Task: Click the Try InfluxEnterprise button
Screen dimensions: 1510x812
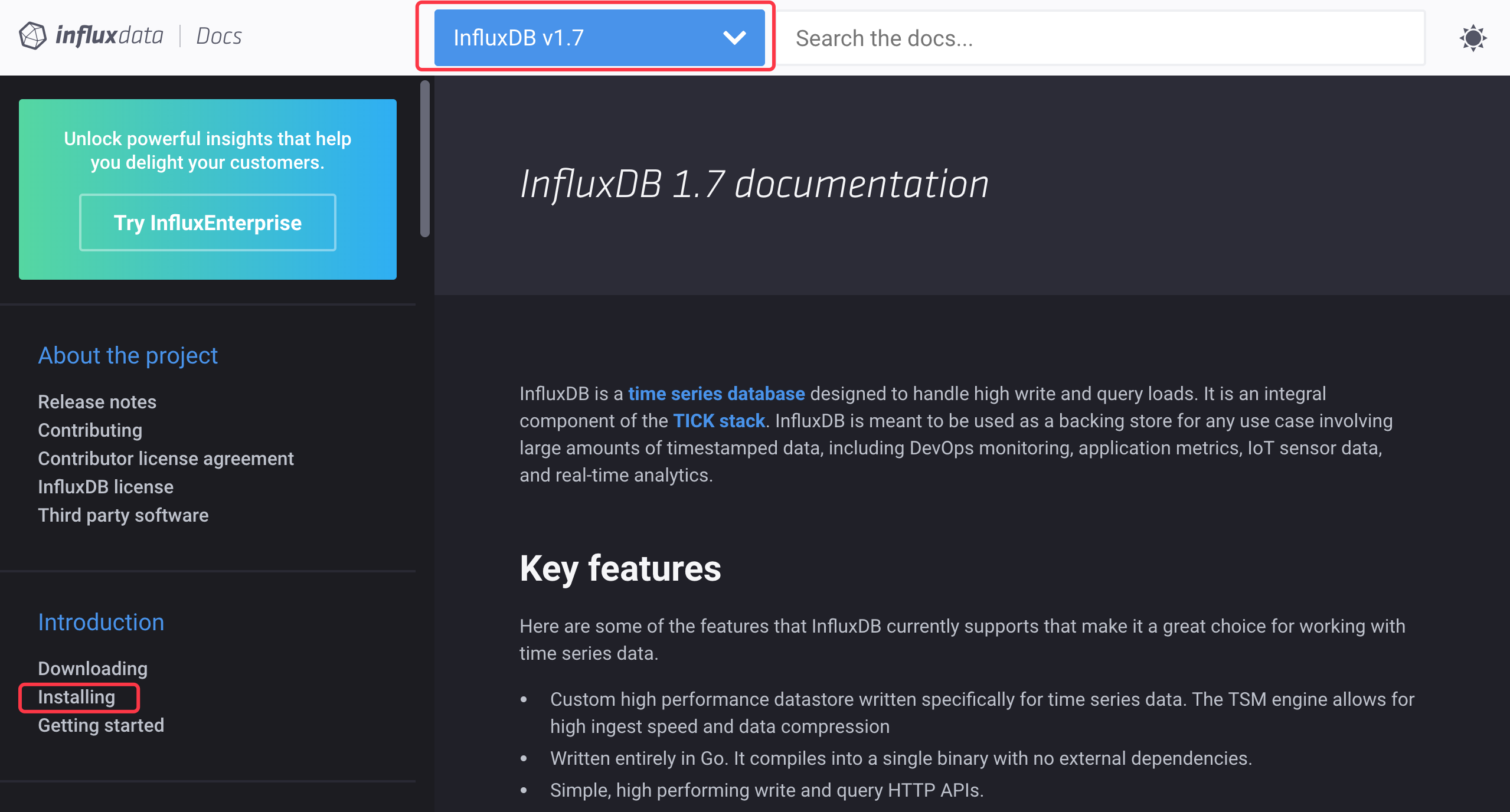Action: tap(208, 222)
